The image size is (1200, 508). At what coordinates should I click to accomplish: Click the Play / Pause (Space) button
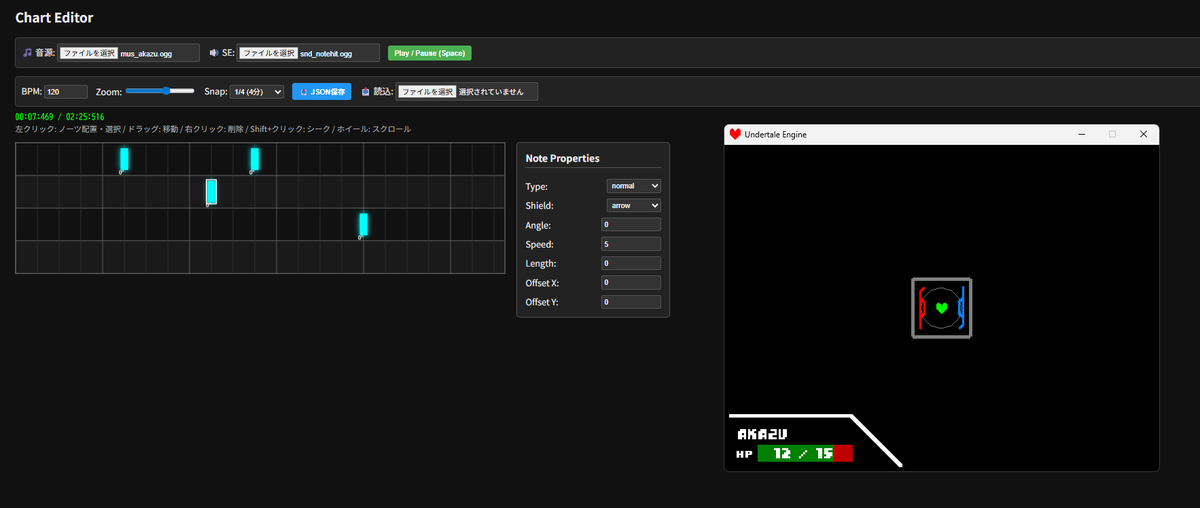click(x=429, y=53)
